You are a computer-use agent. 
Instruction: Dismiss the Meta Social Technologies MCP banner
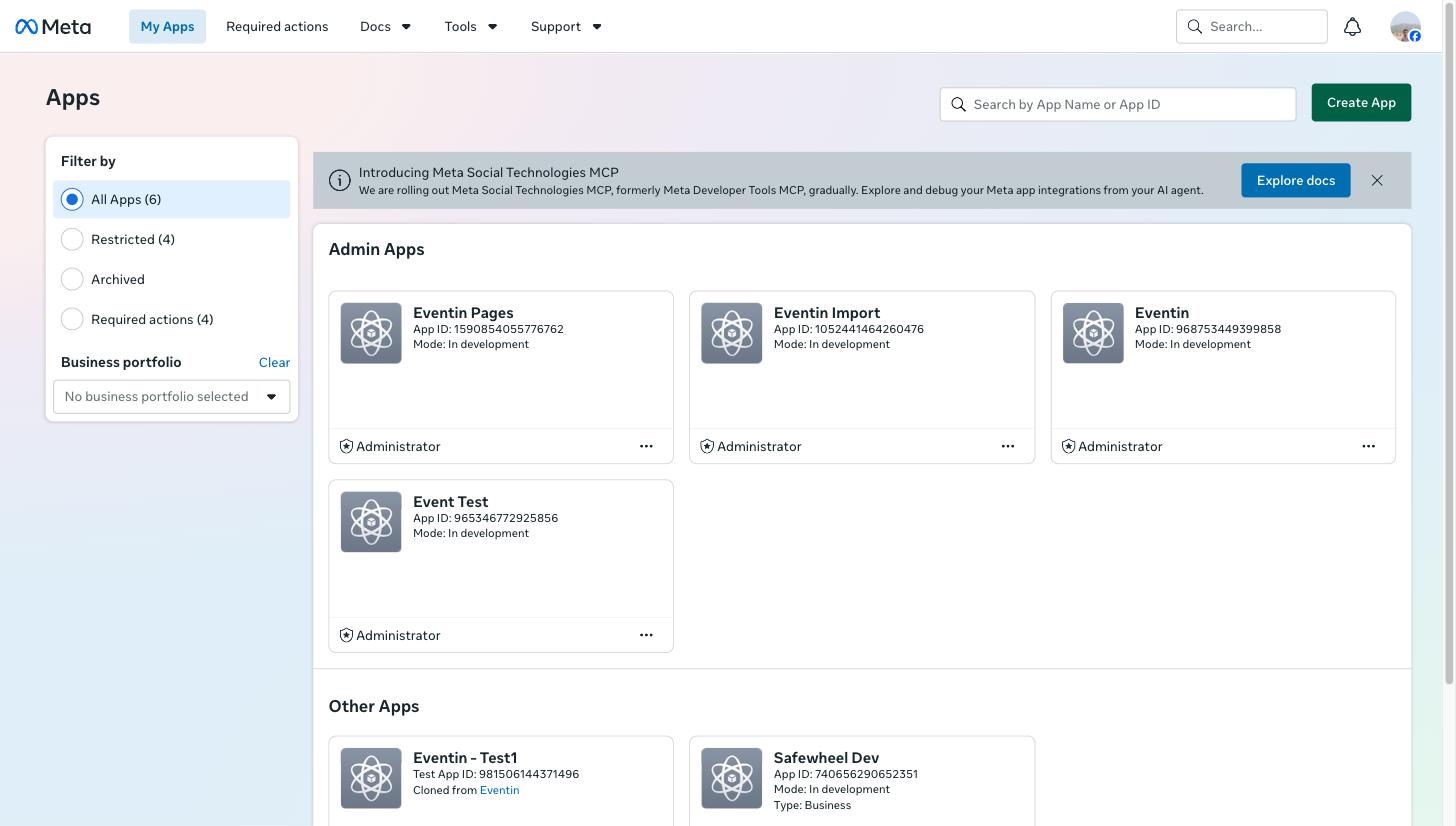coord(1377,181)
